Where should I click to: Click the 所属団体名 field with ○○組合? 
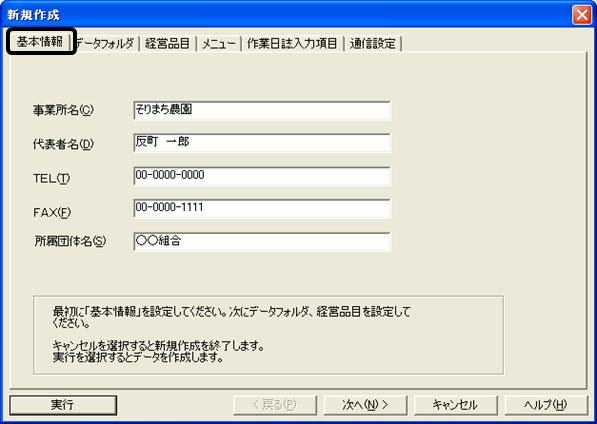tap(262, 242)
